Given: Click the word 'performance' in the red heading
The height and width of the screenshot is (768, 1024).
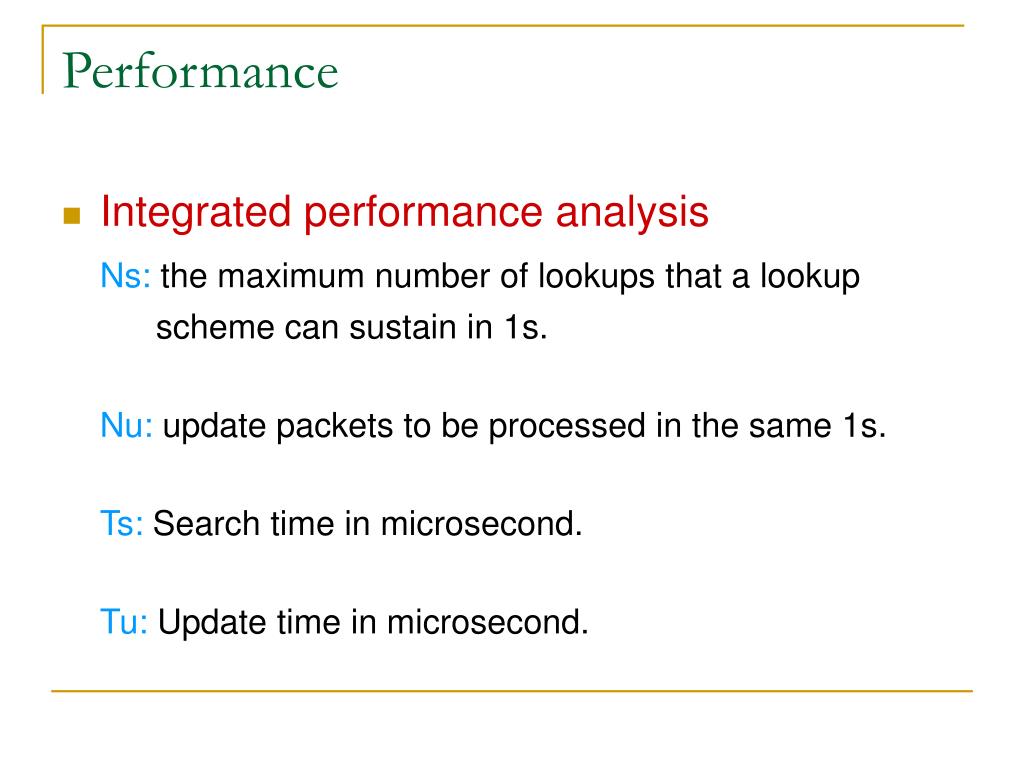Looking at the screenshot, I should (x=423, y=213).
